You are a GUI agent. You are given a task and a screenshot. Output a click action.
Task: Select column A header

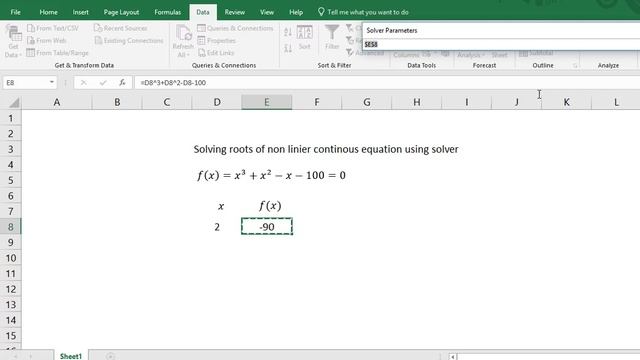pyautogui.click(x=57, y=102)
